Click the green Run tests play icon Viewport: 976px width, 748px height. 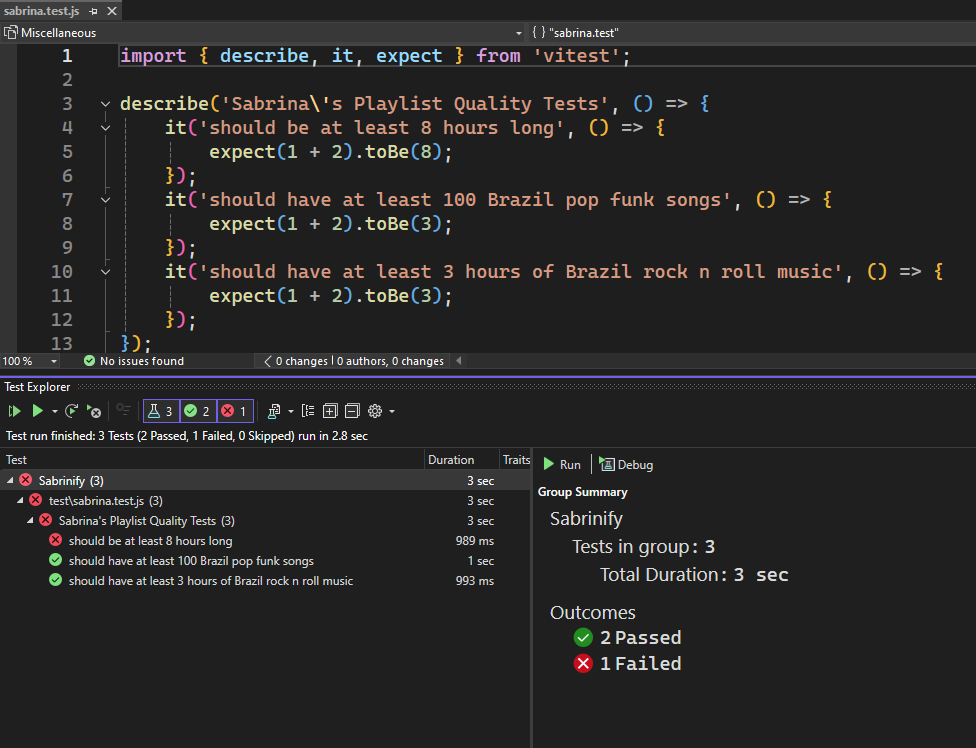pyautogui.click(x=37, y=411)
